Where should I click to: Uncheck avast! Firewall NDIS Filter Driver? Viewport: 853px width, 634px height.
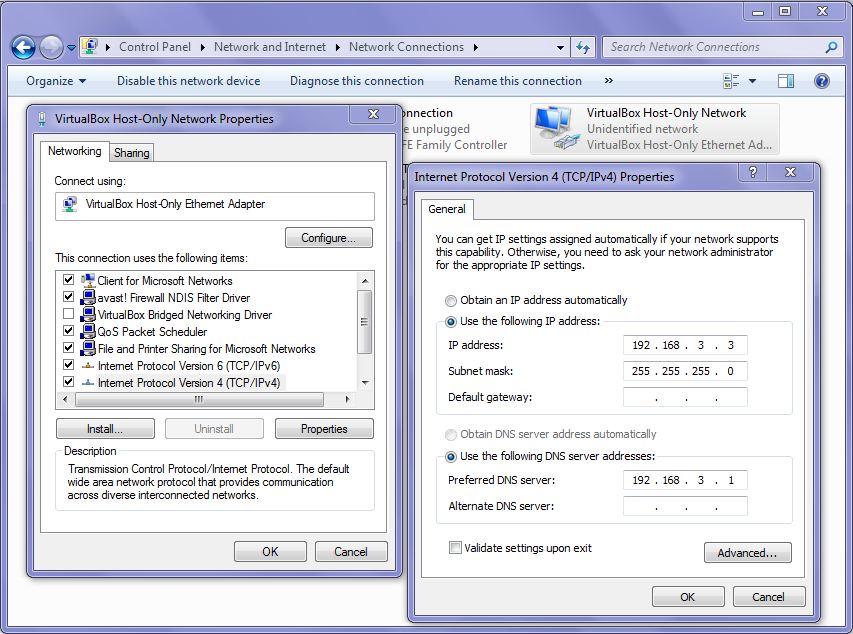[68, 297]
